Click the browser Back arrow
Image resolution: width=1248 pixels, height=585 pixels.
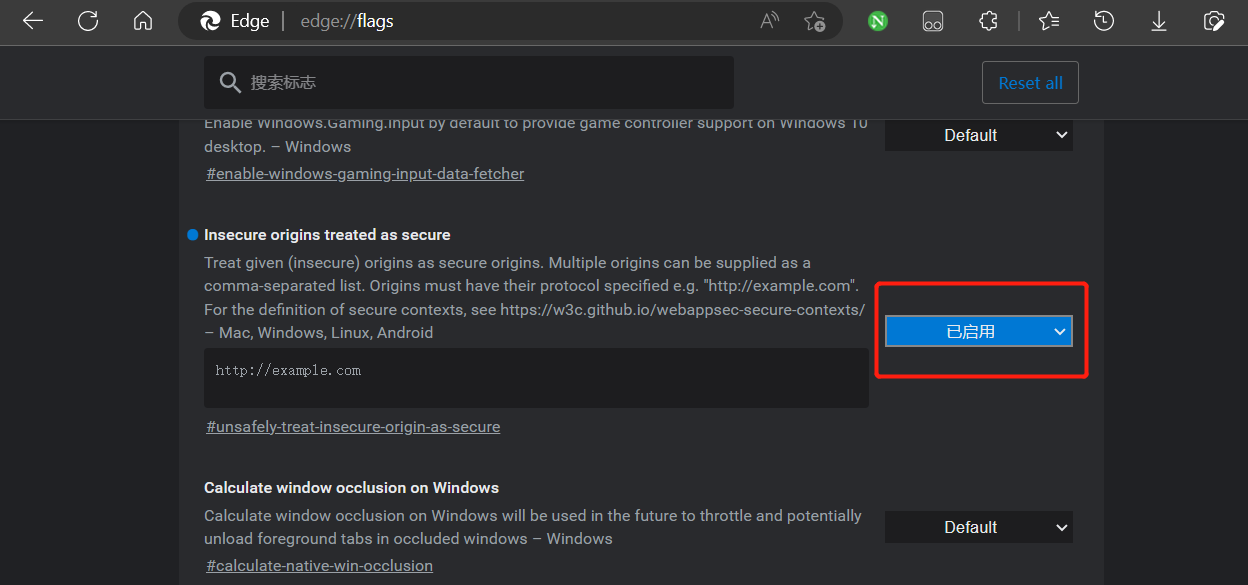[33, 21]
